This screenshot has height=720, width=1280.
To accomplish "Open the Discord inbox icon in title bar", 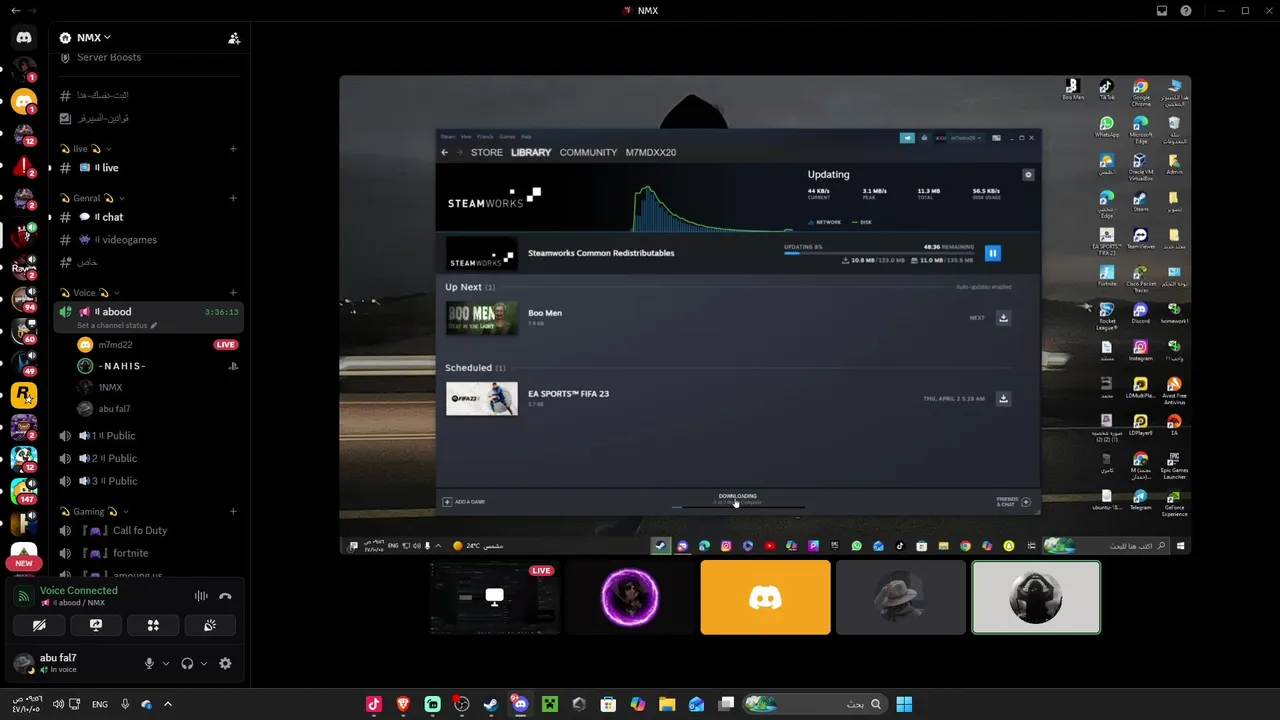I will tap(1162, 11).
